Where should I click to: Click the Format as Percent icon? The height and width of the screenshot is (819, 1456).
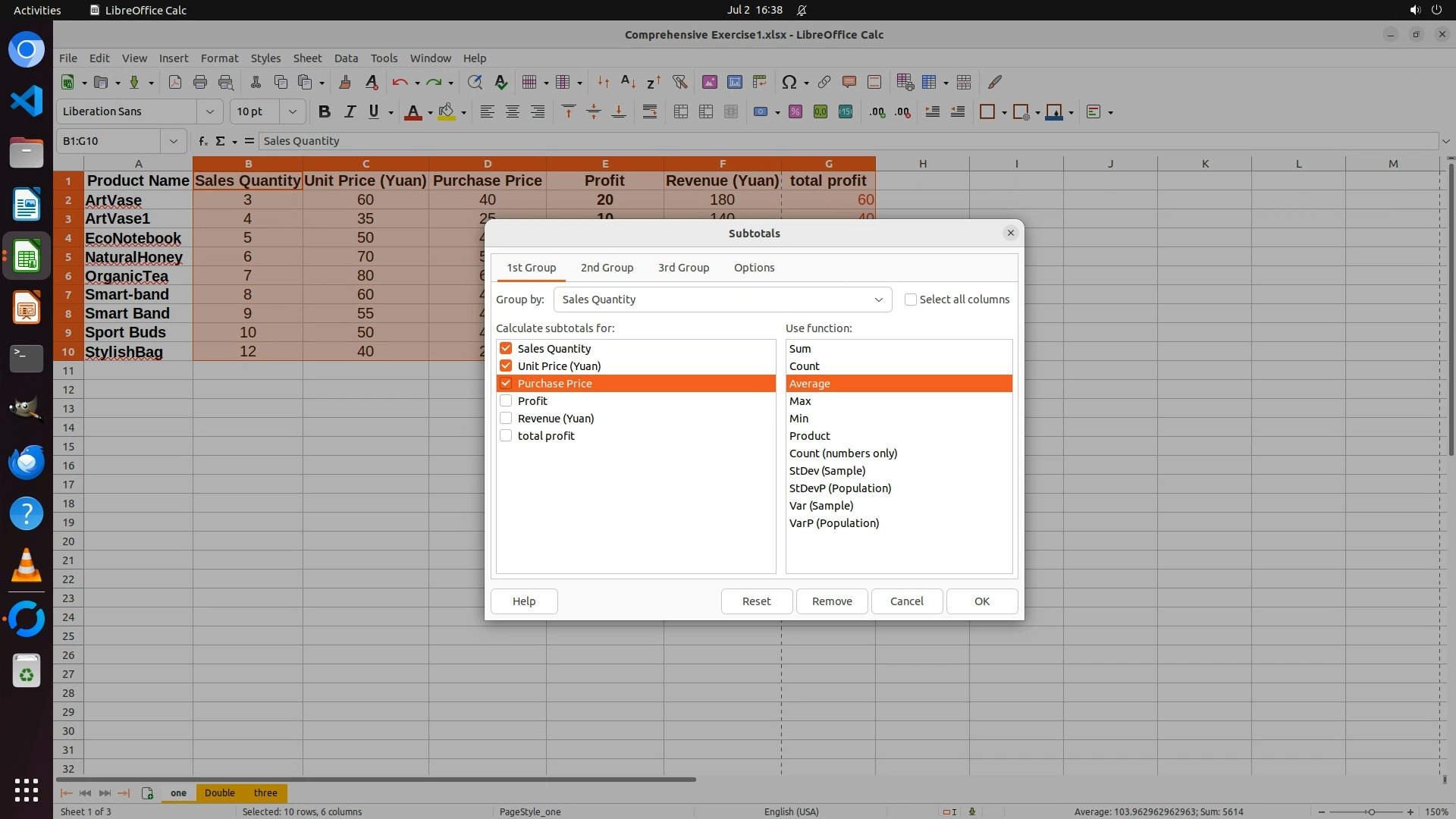coord(795,112)
